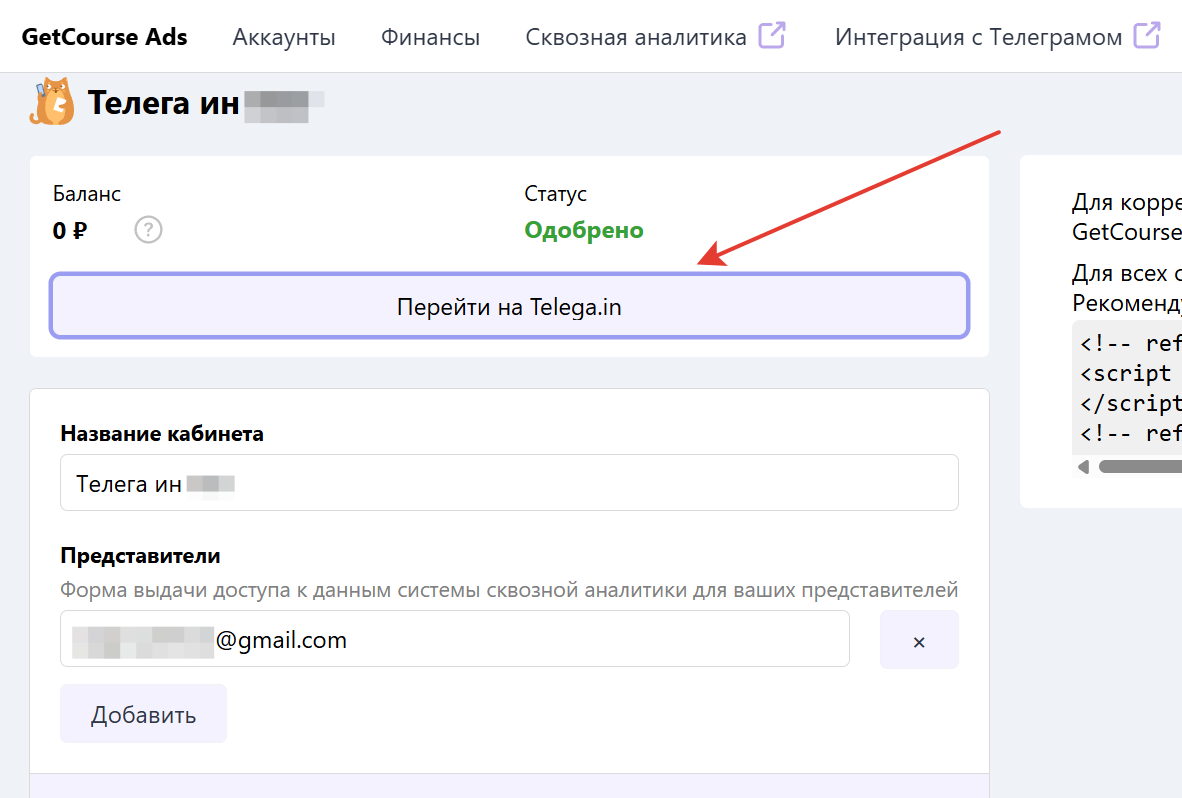
Task: Open the Аккаунты section
Action: (x=283, y=36)
